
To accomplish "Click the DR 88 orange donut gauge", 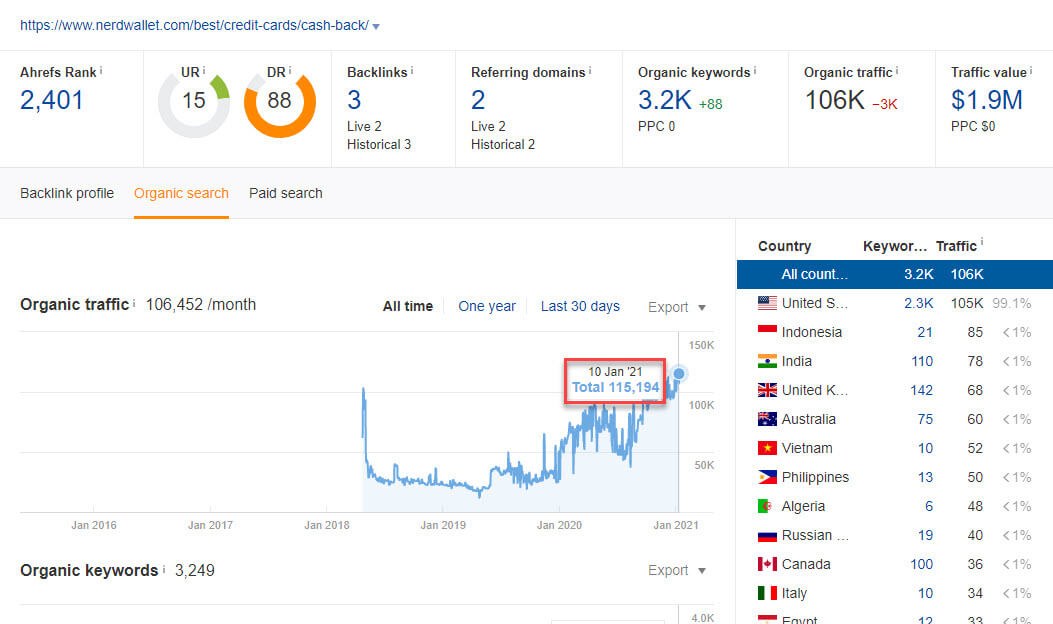I will coord(279,101).
